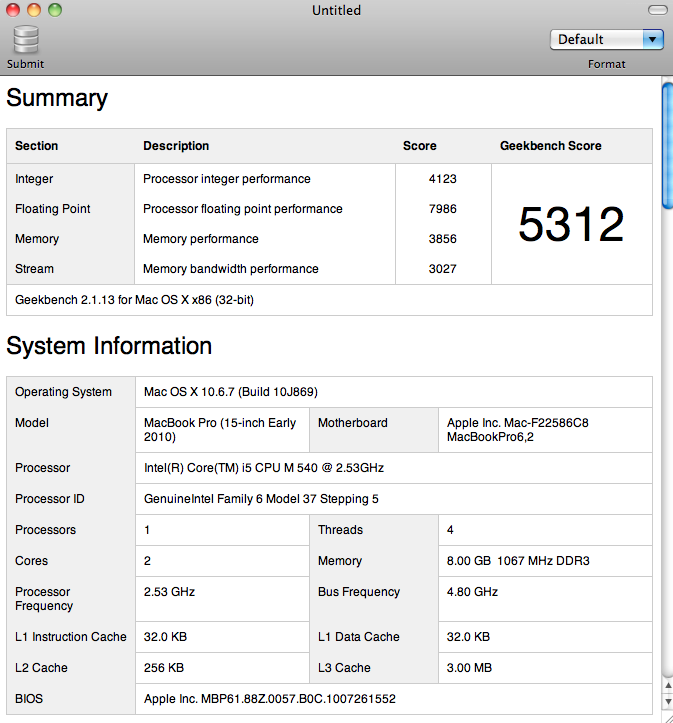Click the Description column header
Image resolution: width=673 pixels, height=723 pixels.
176,146
